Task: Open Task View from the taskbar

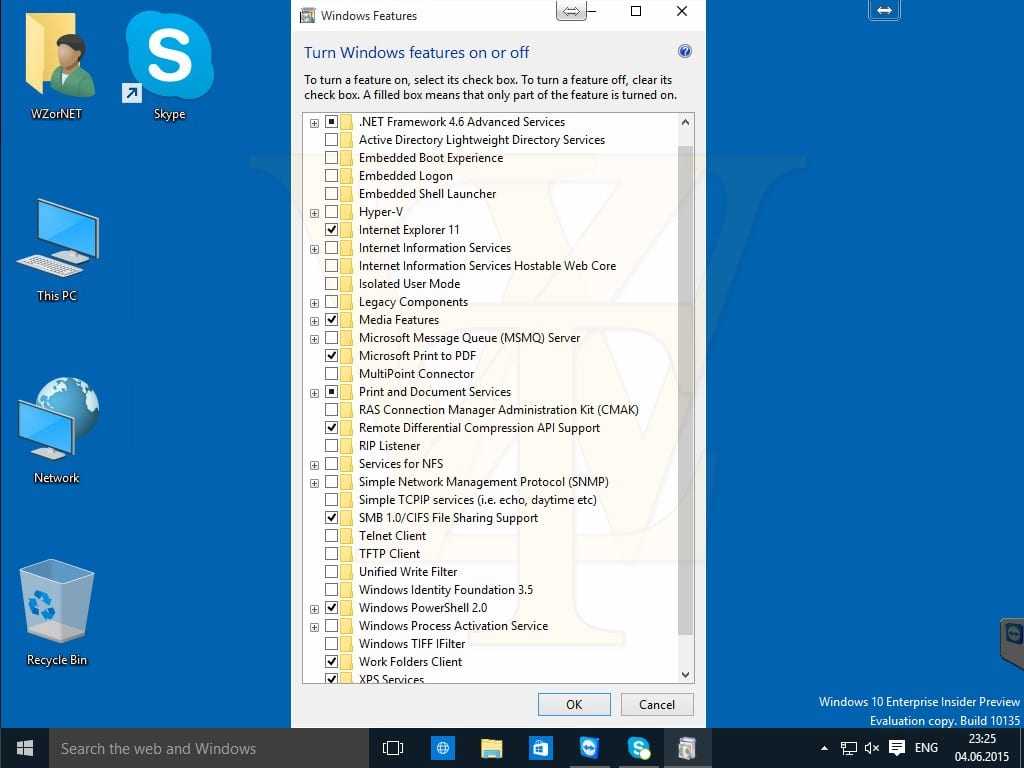Action: point(393,748)
